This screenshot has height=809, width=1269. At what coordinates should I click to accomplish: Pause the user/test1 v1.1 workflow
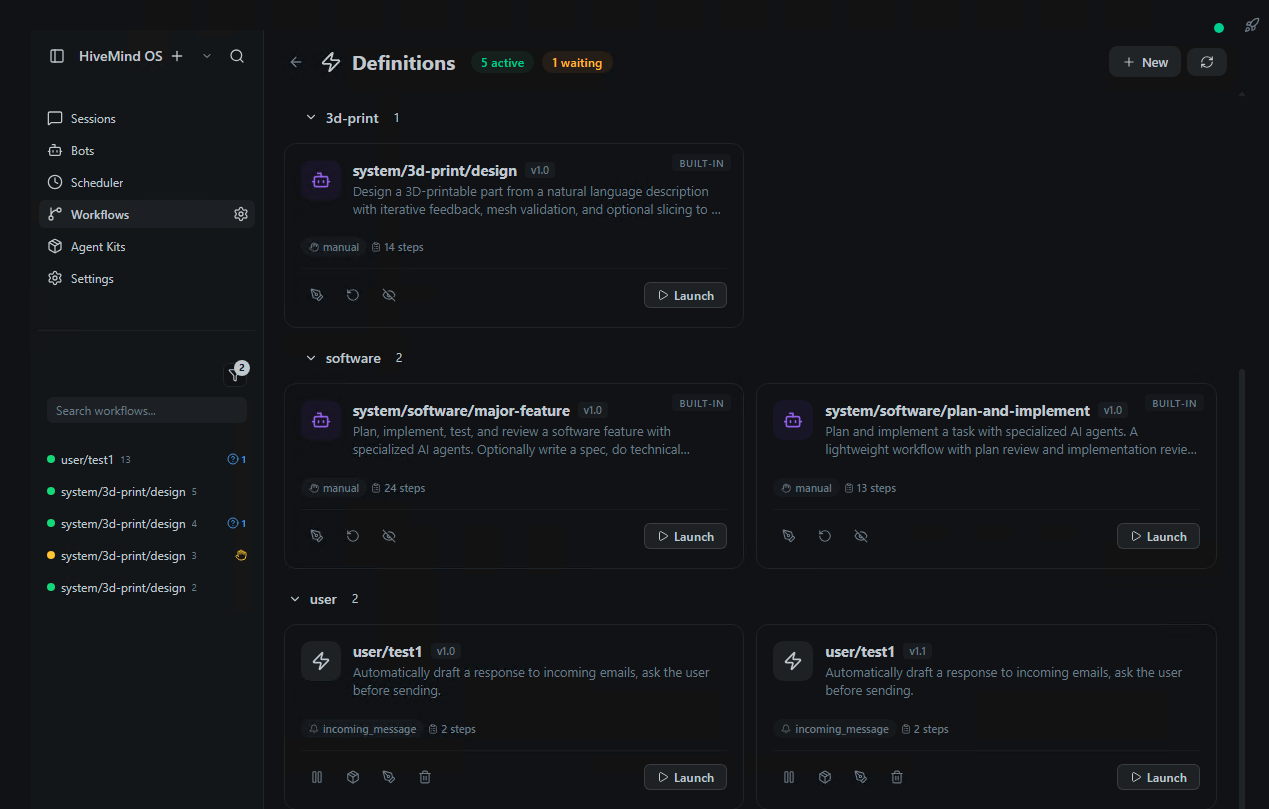pos(789,776)
